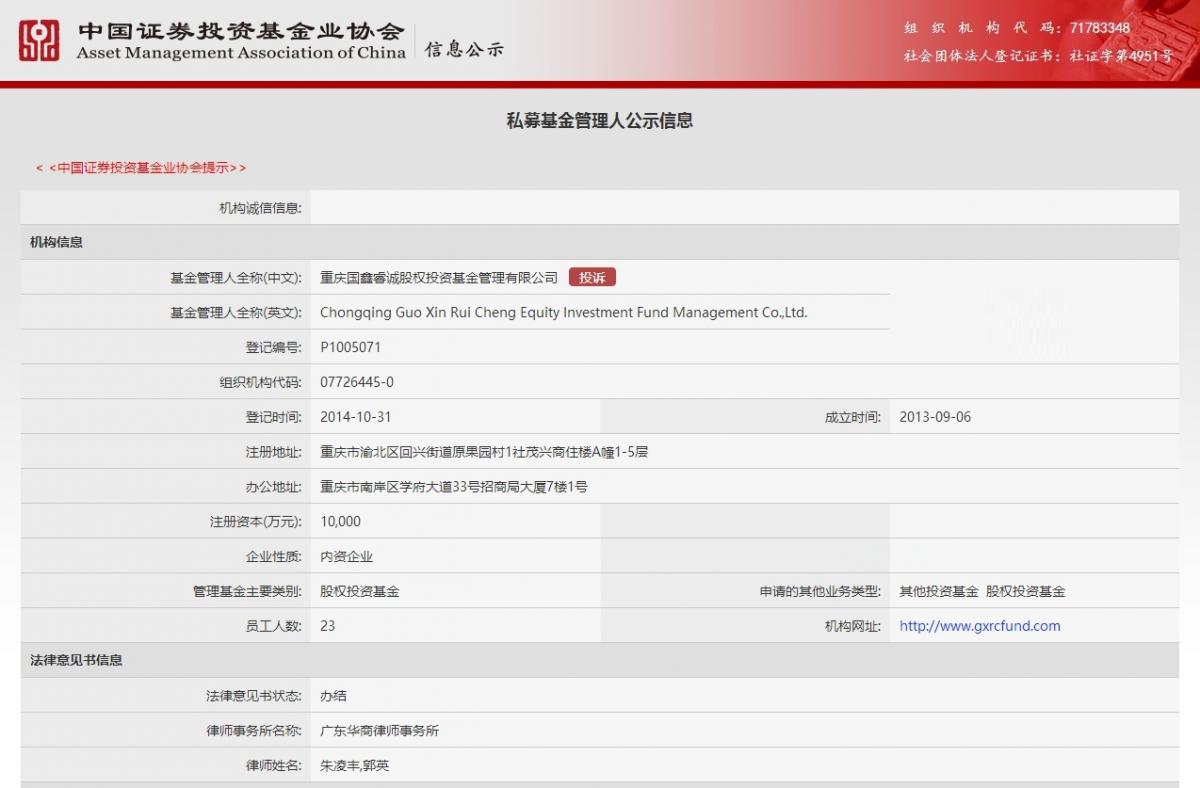Select organization code 07726445-0
Screen dimensions: 1200x788
(x=357, y=382)
